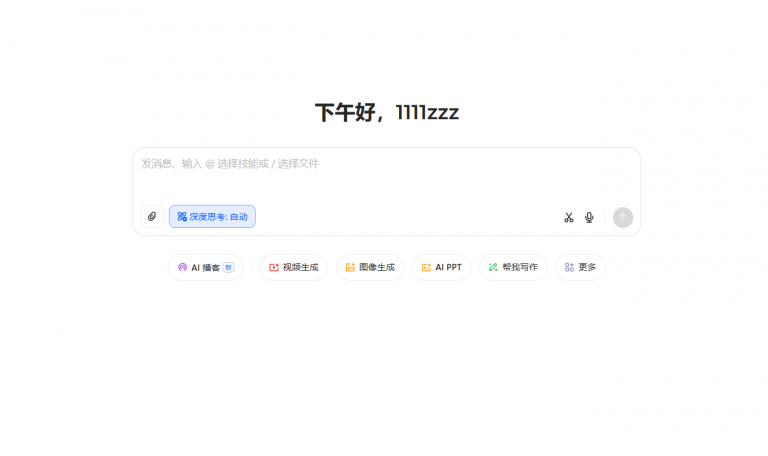Click the paperclip attach file icon
The image size is (768, 456).
tap(152, 216)
